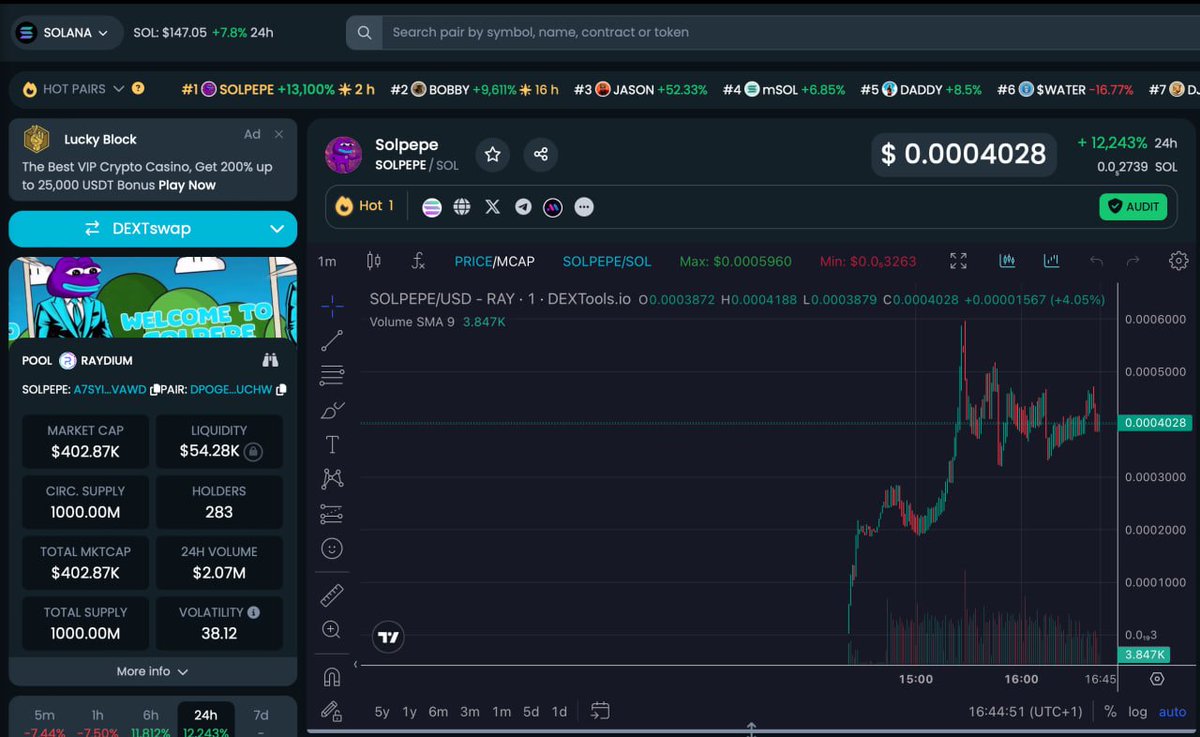Open the 1m chart interval selector
This screenshot has width=1200, height=737.
pos(327,261)
